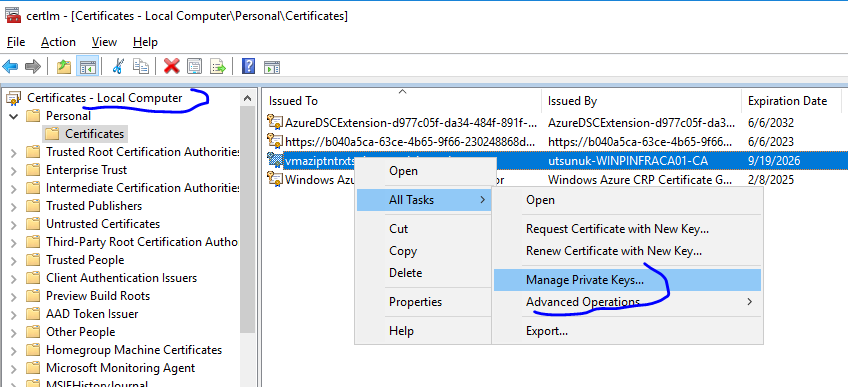Click the folder icon beside Untrusted Certificates
848x387 pixels.
click(34, 224)
